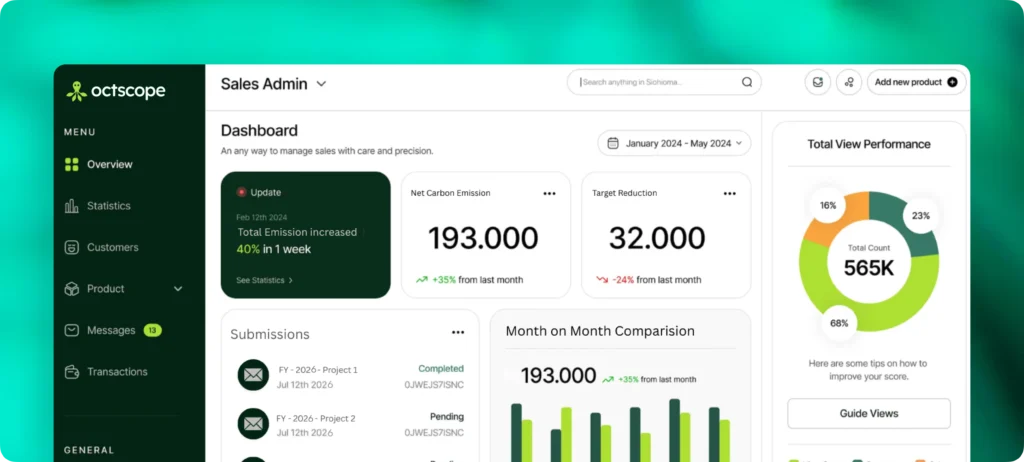Open Target Reduction options menu
Image resolution: width=1024 pixels, height=462 pixels.
click(729, 193)
